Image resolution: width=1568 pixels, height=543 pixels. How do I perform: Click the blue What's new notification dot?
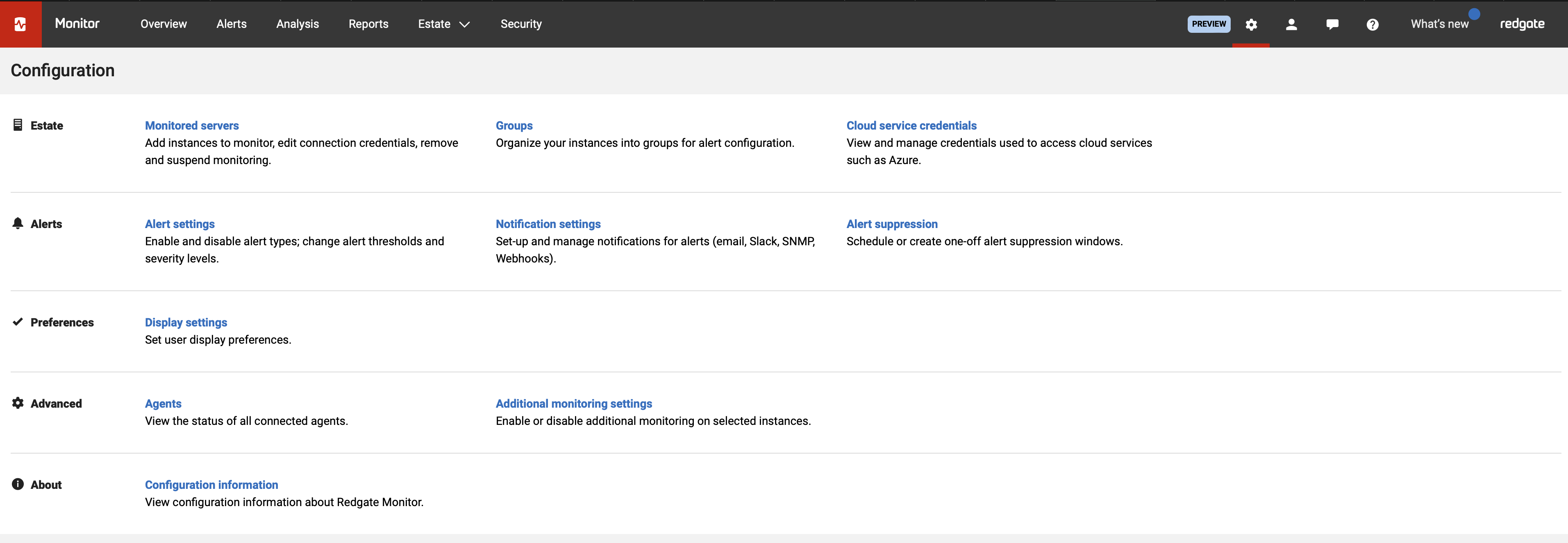click(1474, 14)
